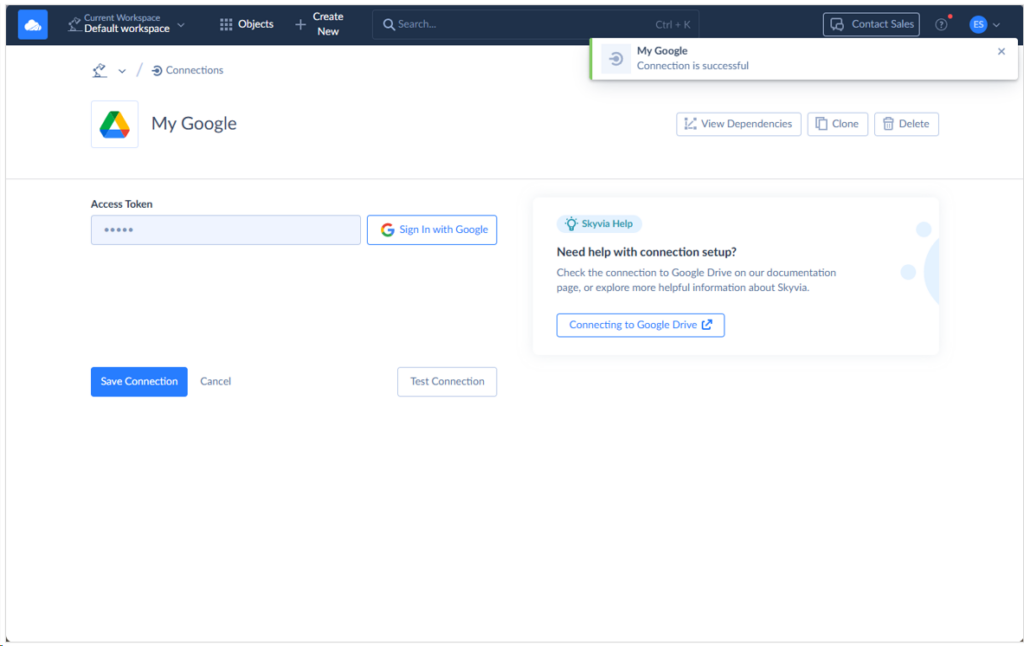Open the help question-mark icon
This screenshot has width=1024, height=646.
point(941,25)
